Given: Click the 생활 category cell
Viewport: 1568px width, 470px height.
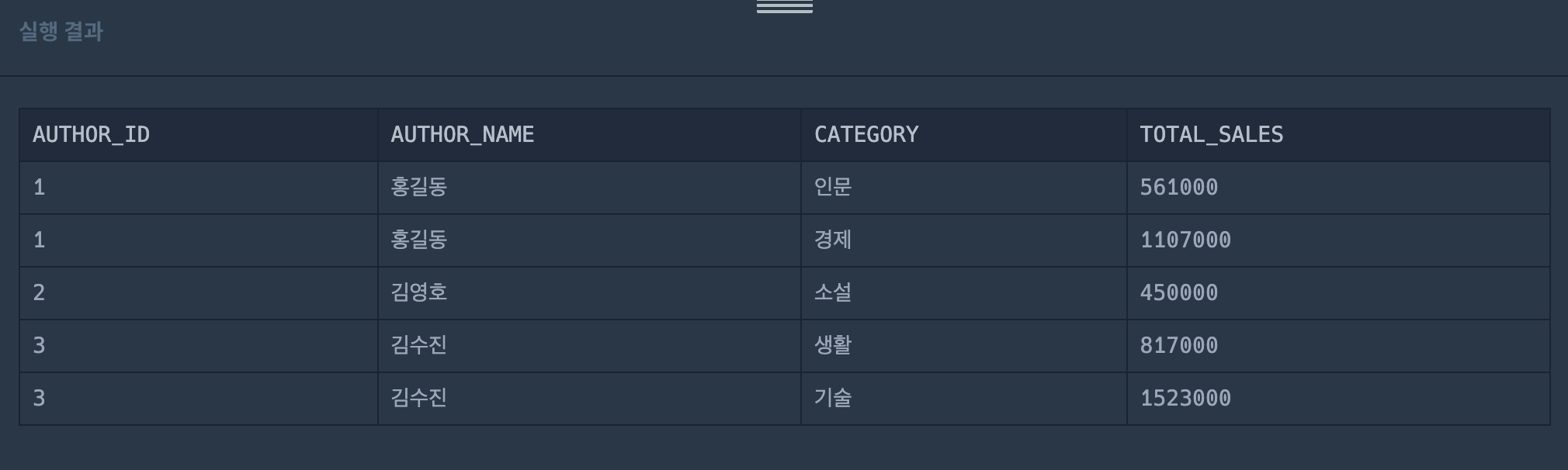Looking at the screenshot, I should 833,346.
